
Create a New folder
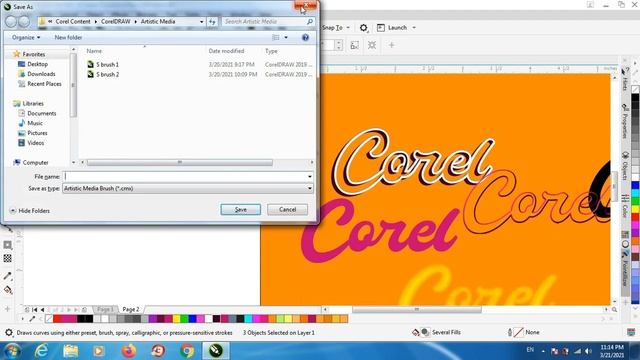(68, 37)
